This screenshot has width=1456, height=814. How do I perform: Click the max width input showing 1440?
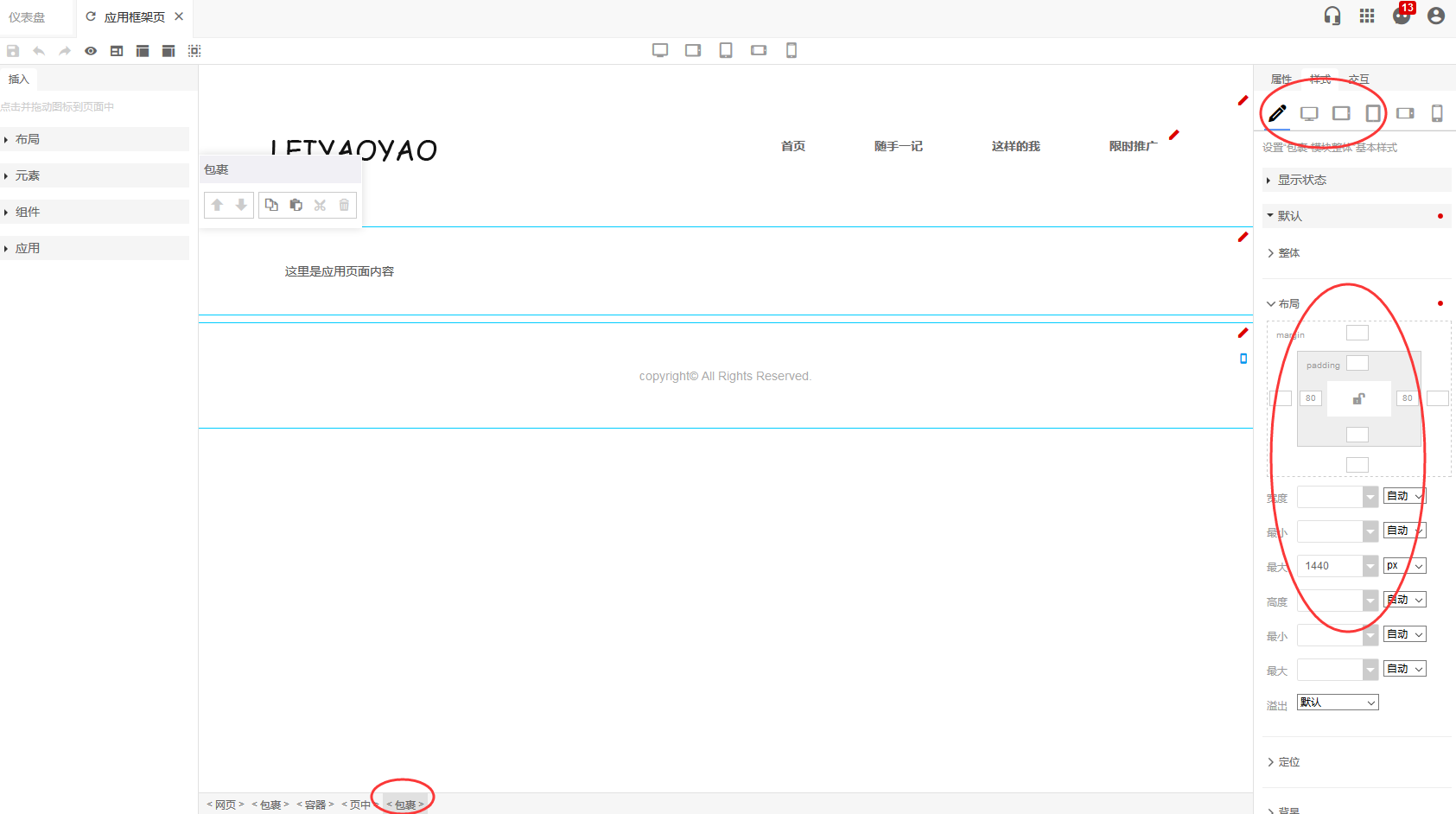tap(1329, 566)
